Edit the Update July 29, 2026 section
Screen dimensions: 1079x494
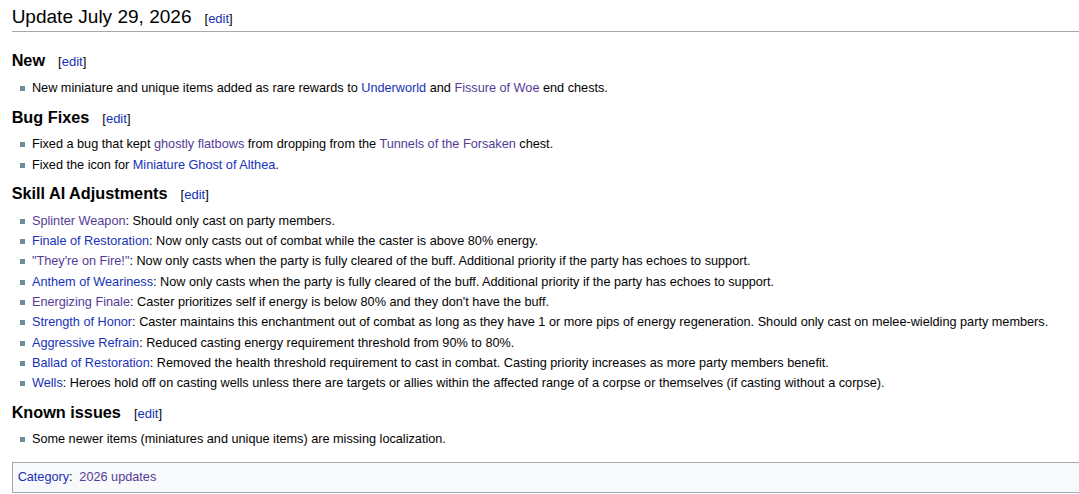pyautogui.click(x=219, y=19)
